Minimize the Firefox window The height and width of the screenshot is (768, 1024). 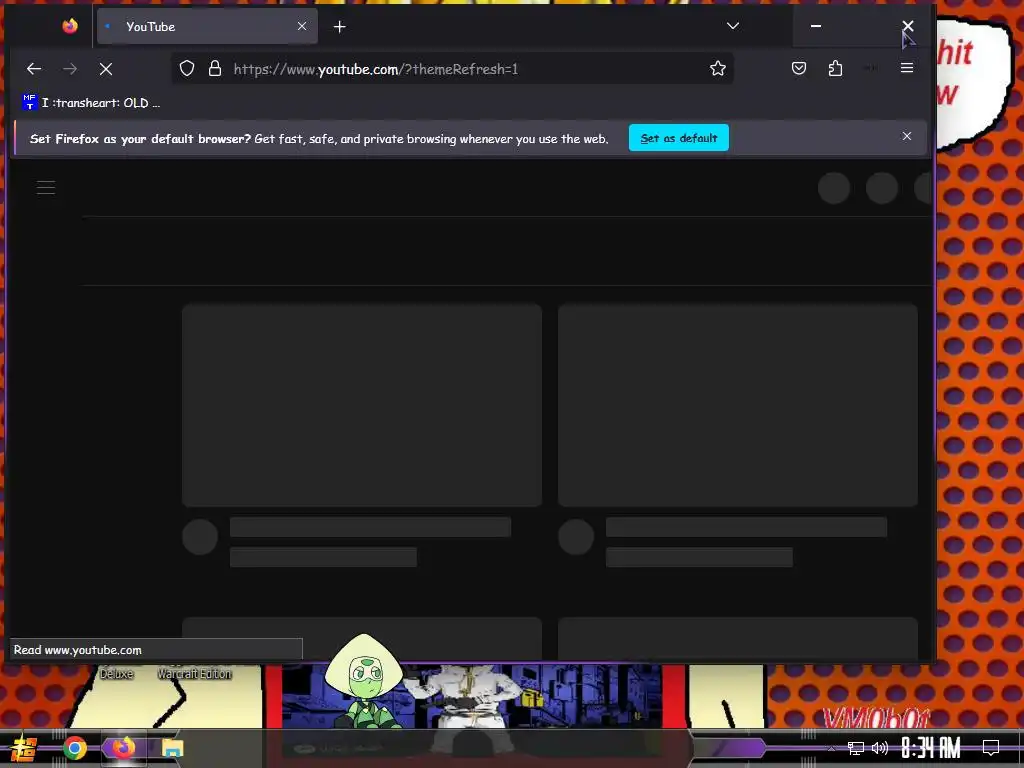pyautogui.click(x=816, y=26)
